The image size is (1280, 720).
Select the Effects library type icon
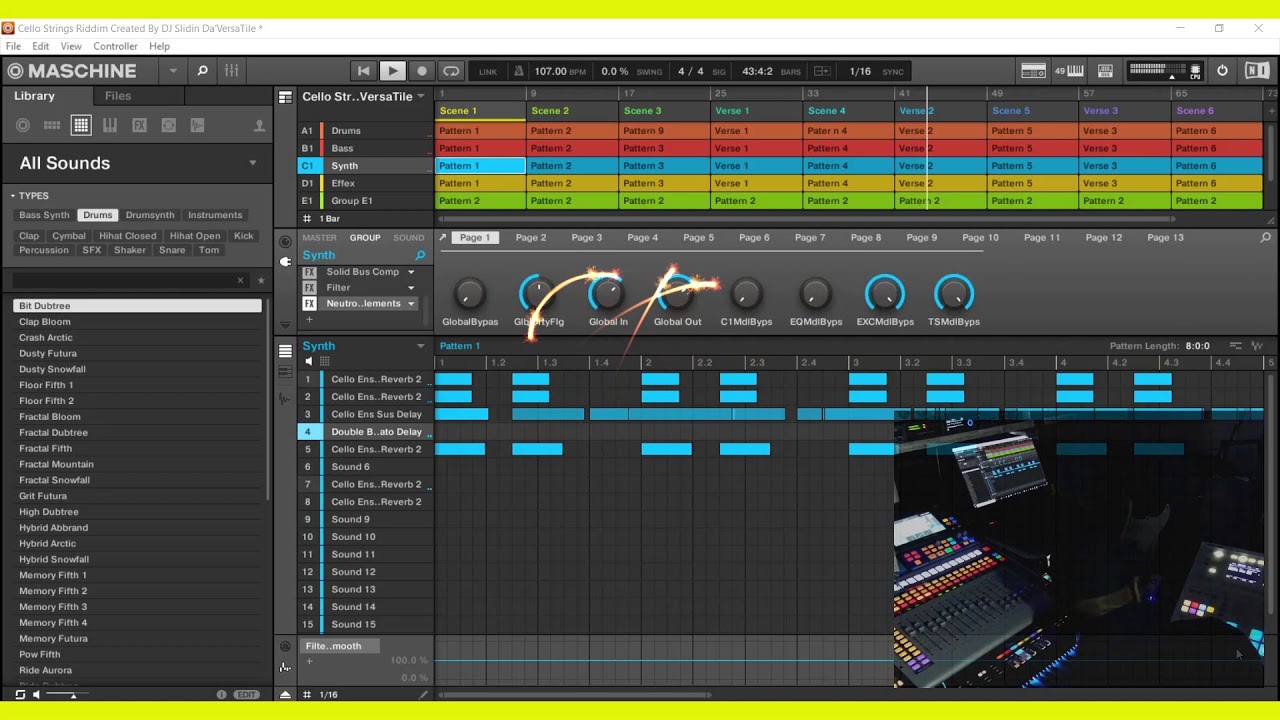point(139,125)
